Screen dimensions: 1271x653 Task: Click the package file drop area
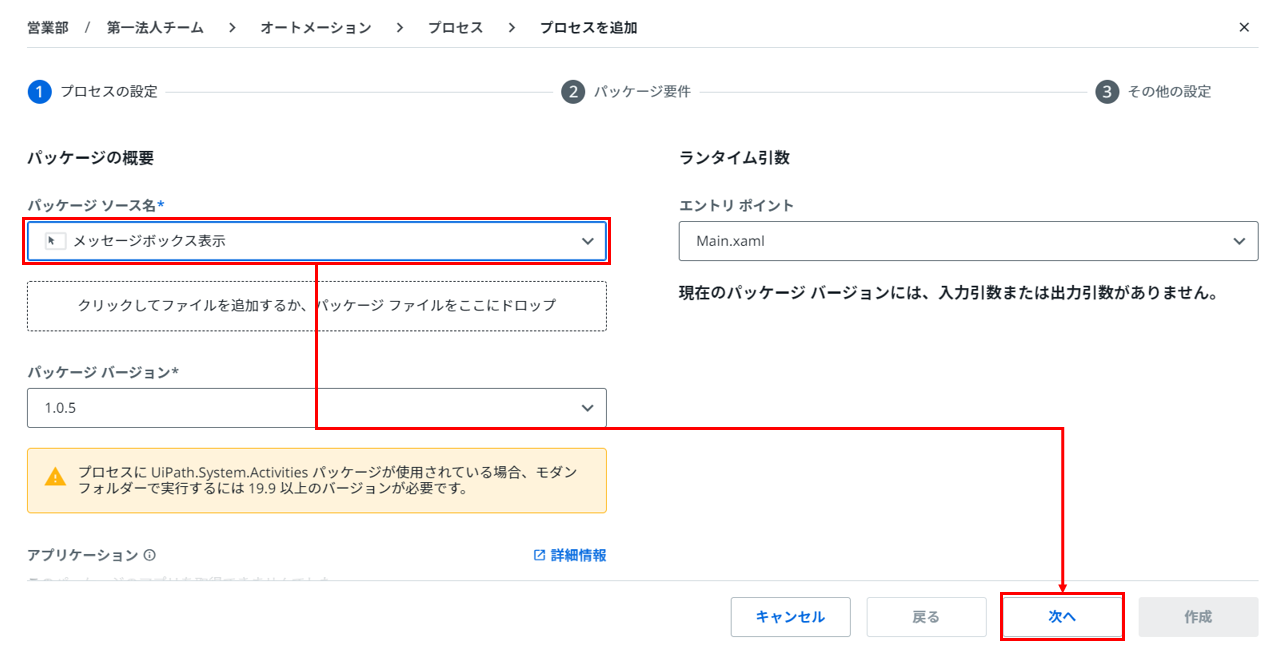click(x=316, y=306)
